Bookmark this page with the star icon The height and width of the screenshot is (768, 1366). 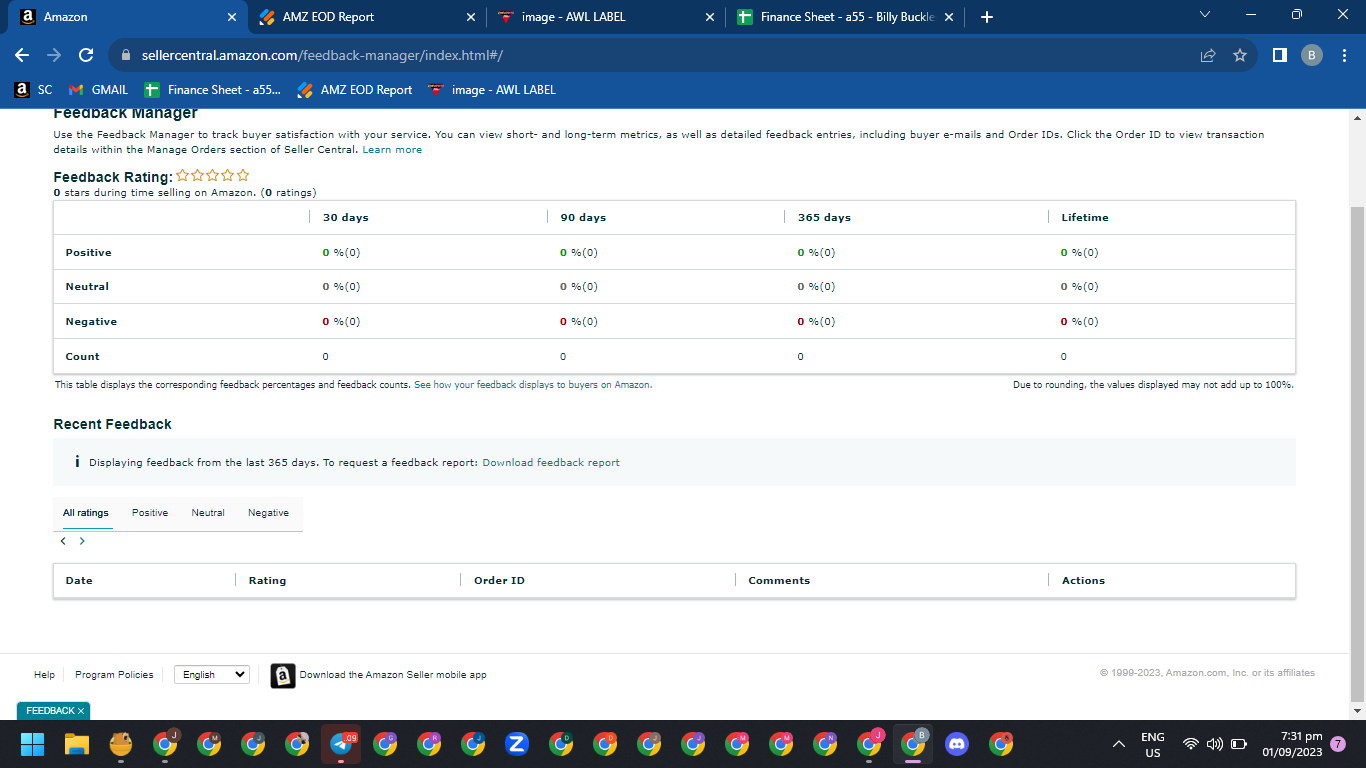pyautogui.click(x=1240, y=55)
